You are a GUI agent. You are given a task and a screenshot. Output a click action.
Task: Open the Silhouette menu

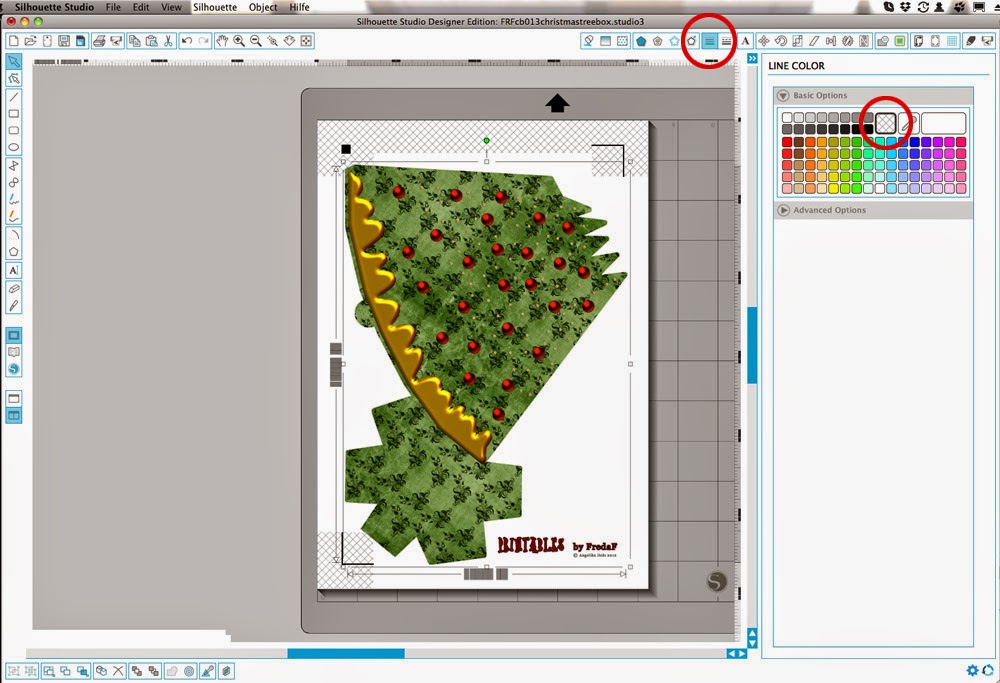[x=215, y=7]
